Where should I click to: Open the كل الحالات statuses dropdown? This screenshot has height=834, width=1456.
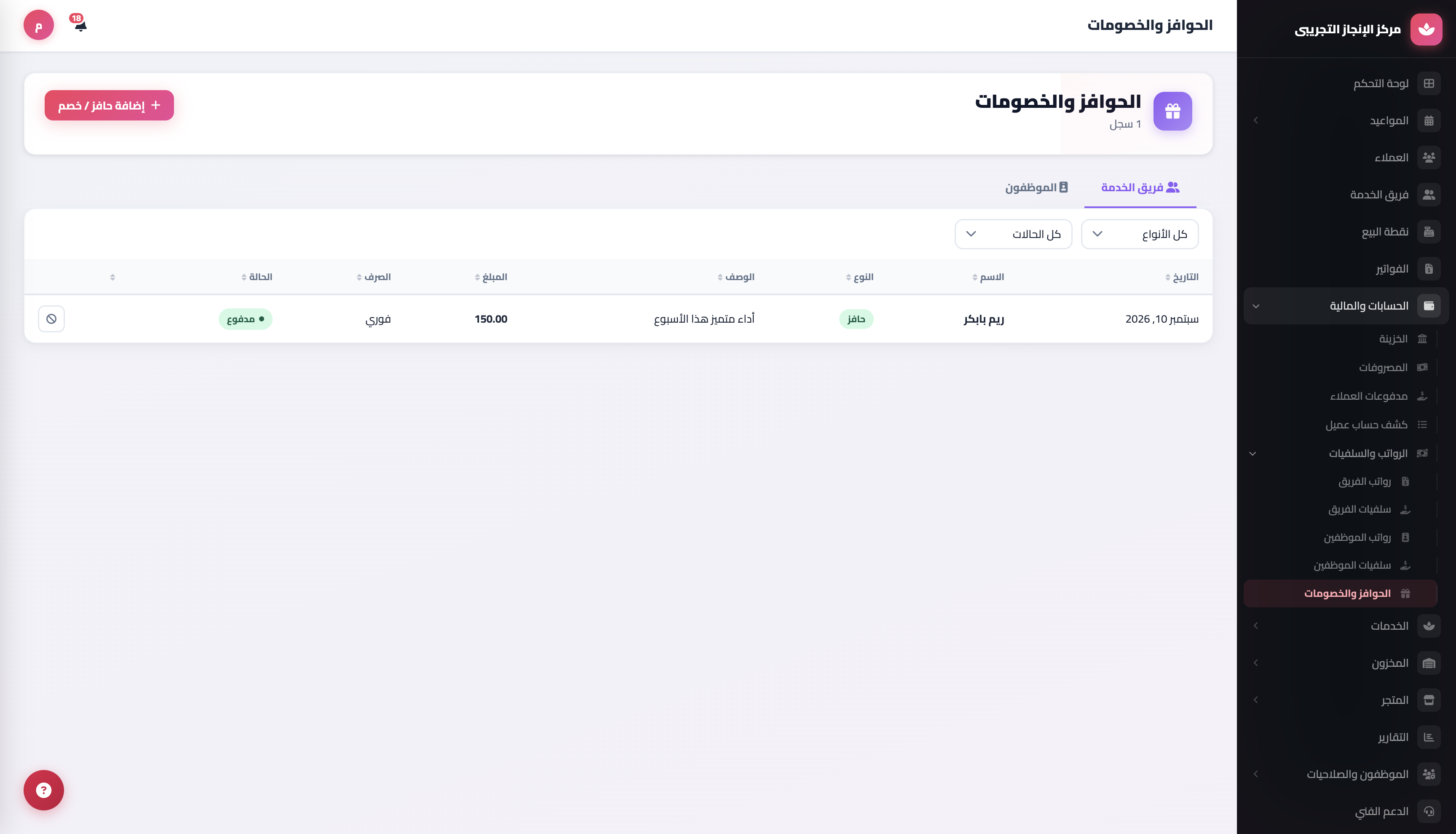coord(1013,234)
